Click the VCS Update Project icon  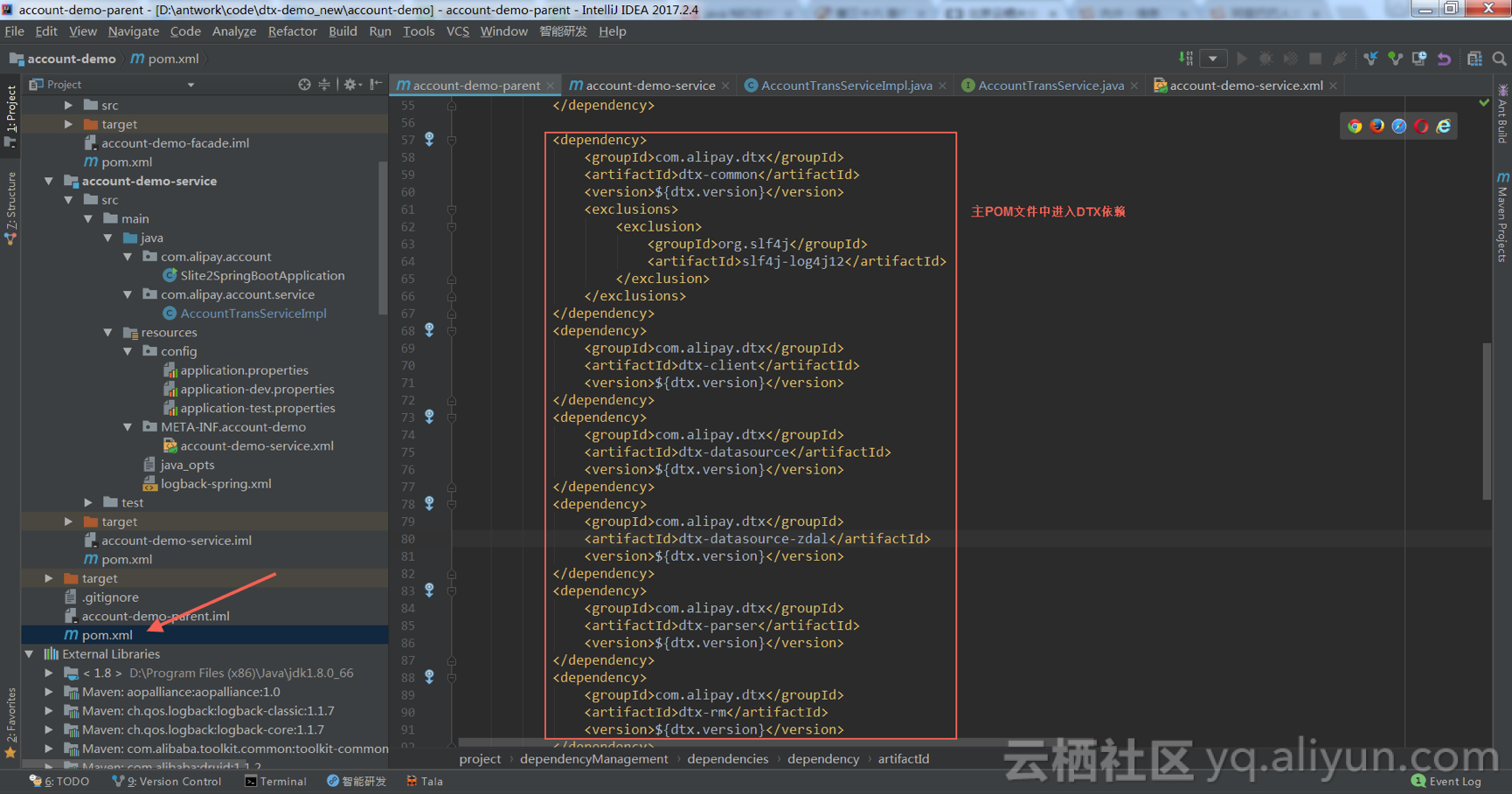point(1370,59)
